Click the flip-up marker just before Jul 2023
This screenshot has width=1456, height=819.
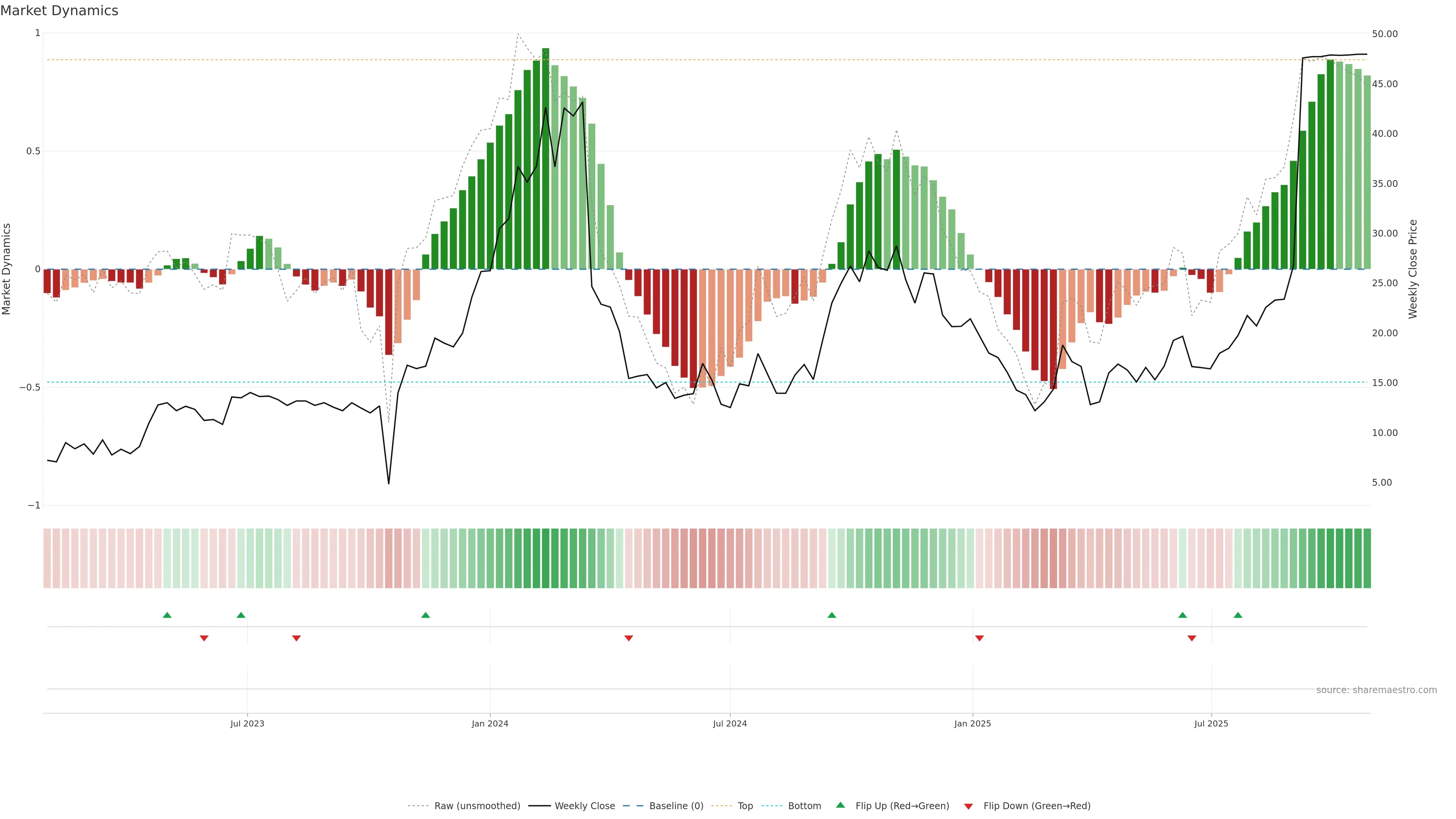coord(241,615)
